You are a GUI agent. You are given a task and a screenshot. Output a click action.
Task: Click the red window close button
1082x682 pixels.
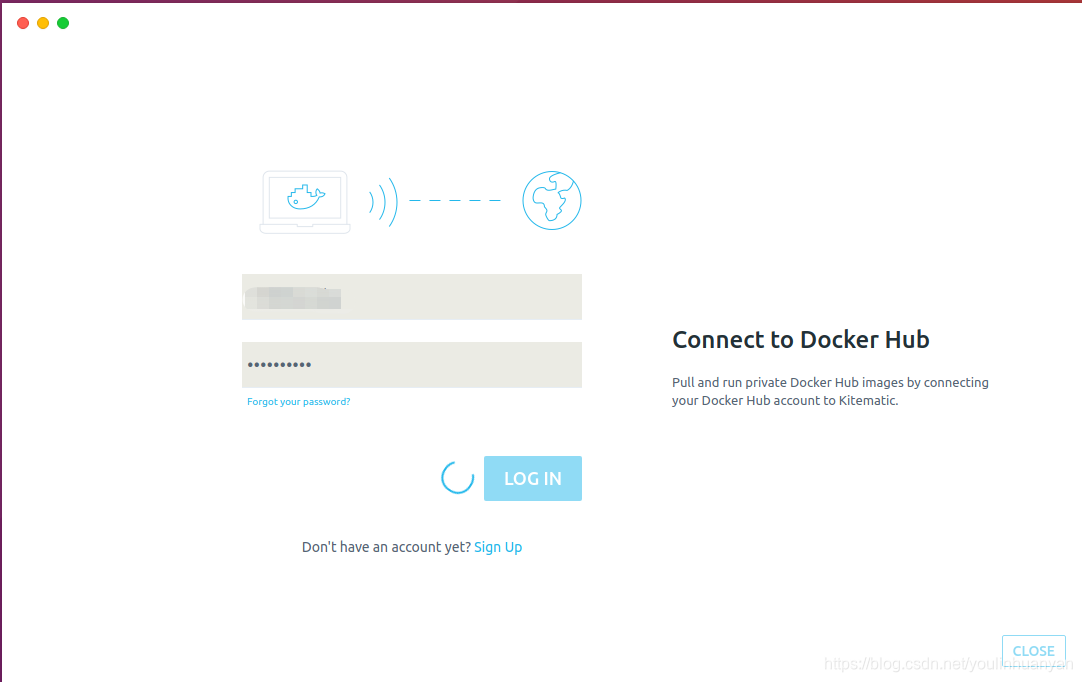point(23,23)
